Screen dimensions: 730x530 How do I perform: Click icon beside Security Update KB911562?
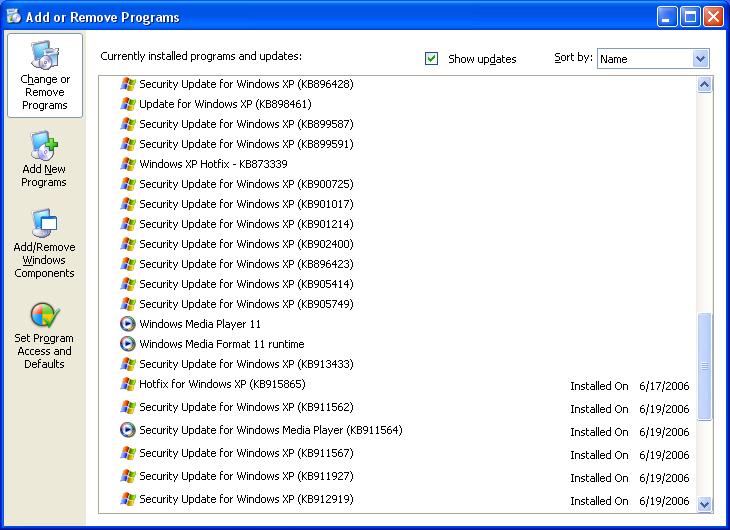pyautogui.click(x=128, y=407)
